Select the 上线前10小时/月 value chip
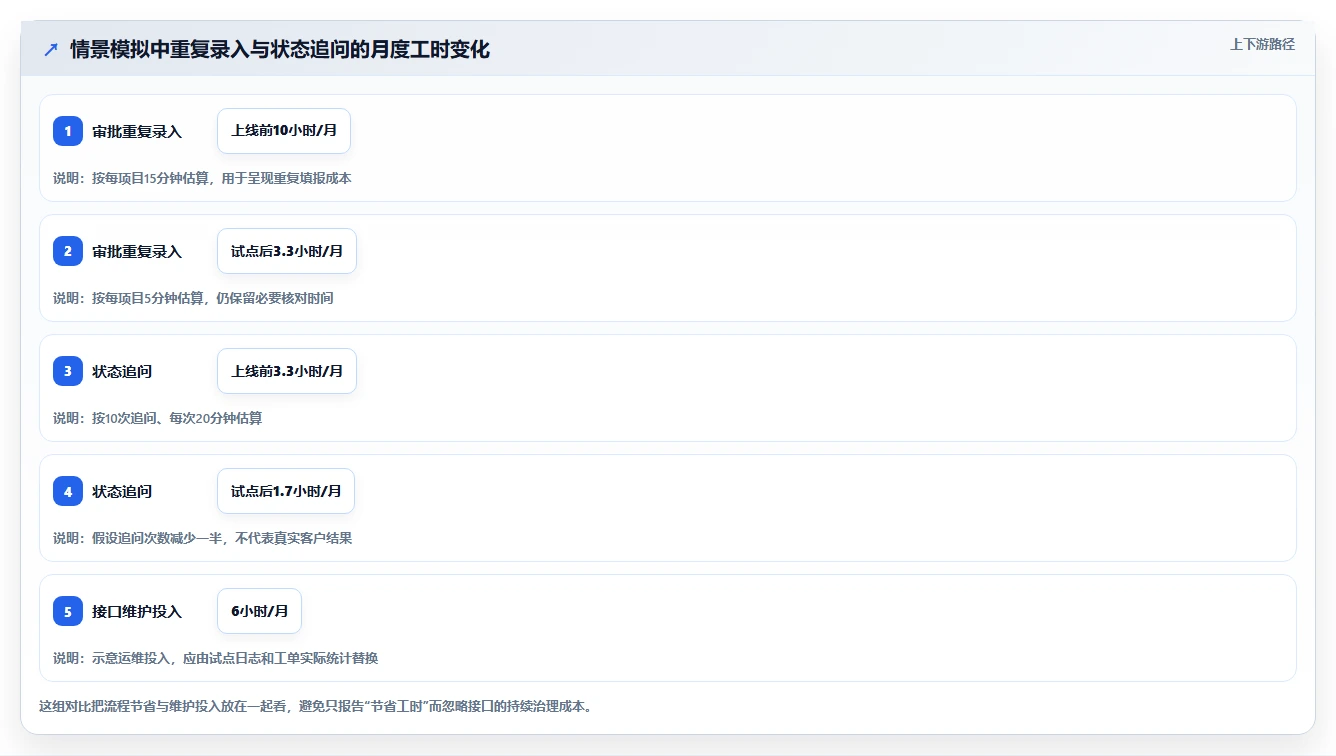 (284, 131)
